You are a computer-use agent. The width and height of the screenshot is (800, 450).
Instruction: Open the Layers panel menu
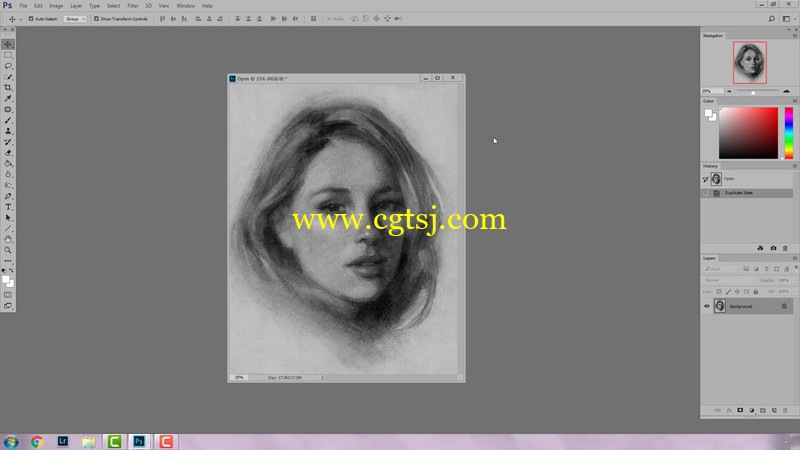click(794, 258)
